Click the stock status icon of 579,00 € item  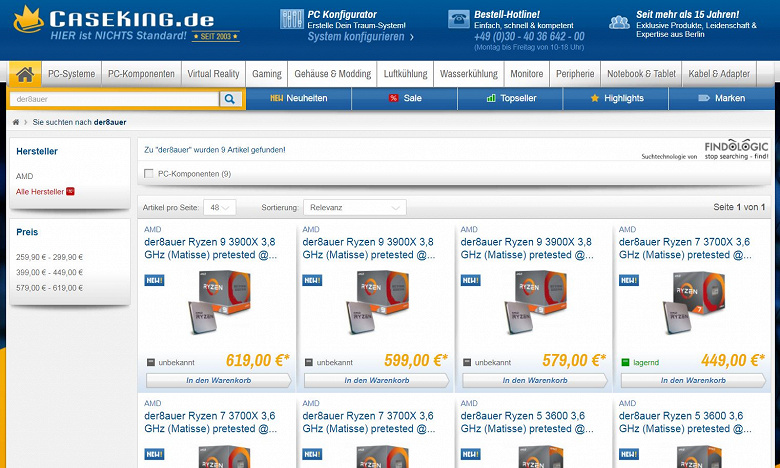(467, 363)
